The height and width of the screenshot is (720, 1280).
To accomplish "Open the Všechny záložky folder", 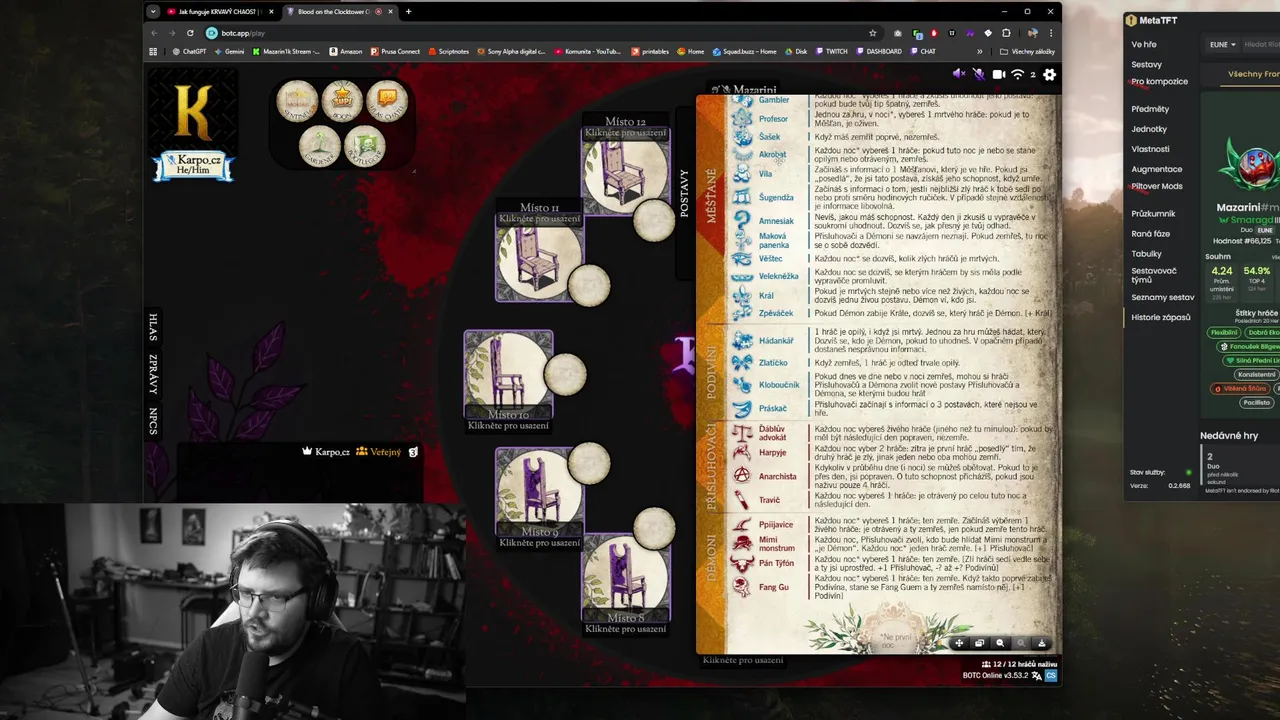I will point(1027,51).
